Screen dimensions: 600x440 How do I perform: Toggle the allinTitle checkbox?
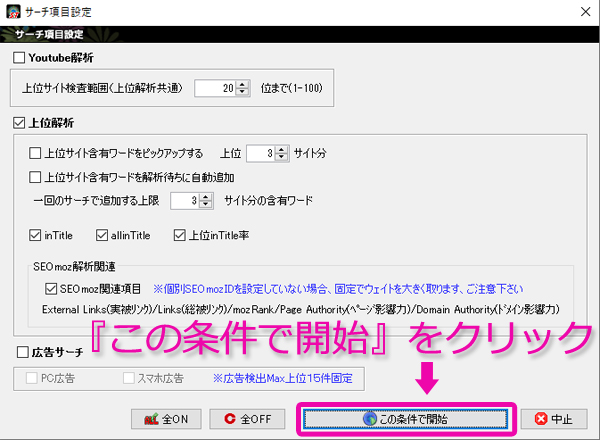[102, 237]
